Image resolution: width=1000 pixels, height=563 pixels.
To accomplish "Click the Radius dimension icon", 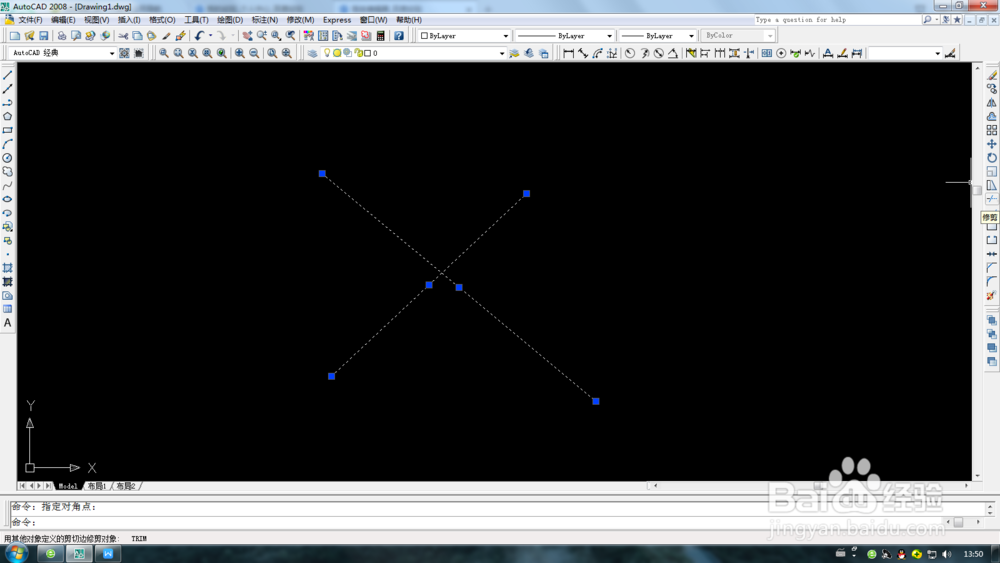I will (630, 53).
